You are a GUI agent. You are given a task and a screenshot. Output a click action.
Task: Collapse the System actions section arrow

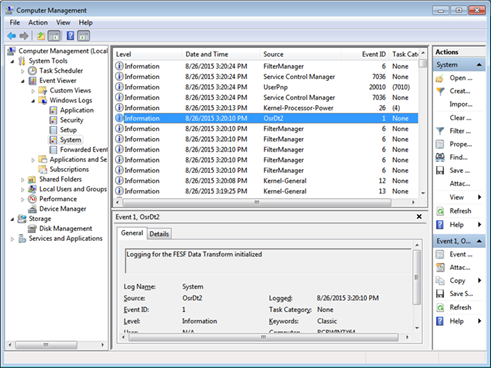tap(479, 65)
